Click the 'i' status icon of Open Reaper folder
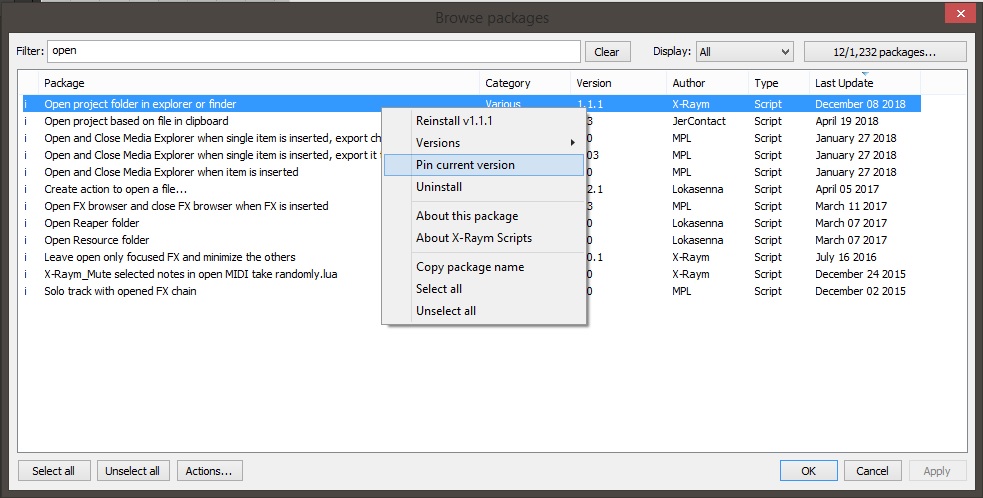Image resolution: width=983 pixels, height=498 pixels. click(26, 223)
